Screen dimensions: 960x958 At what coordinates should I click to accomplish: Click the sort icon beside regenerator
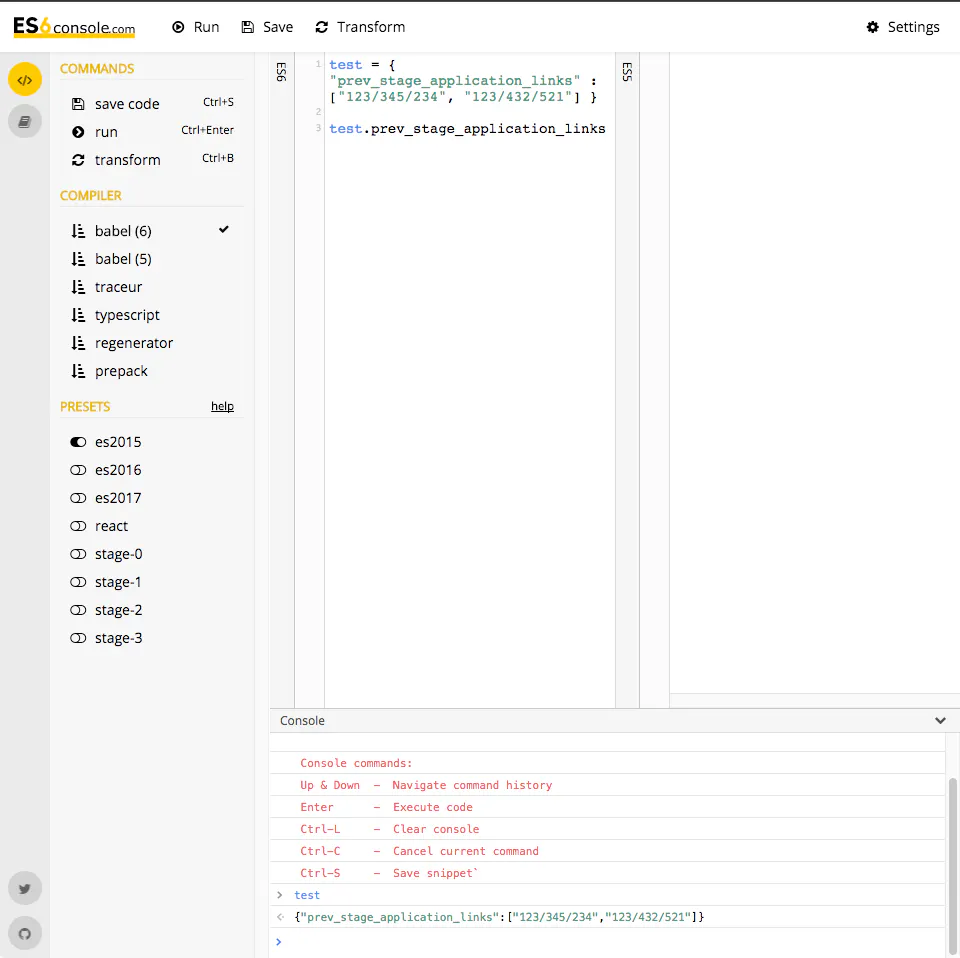[x=78, y=343]
